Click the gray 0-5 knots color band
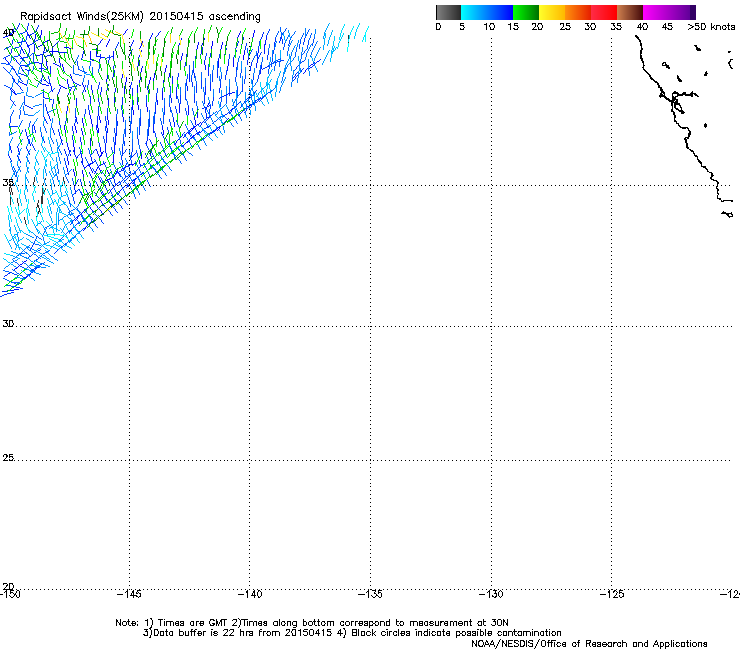Viewport: 740px width, 650px height. tap(448, 12)
